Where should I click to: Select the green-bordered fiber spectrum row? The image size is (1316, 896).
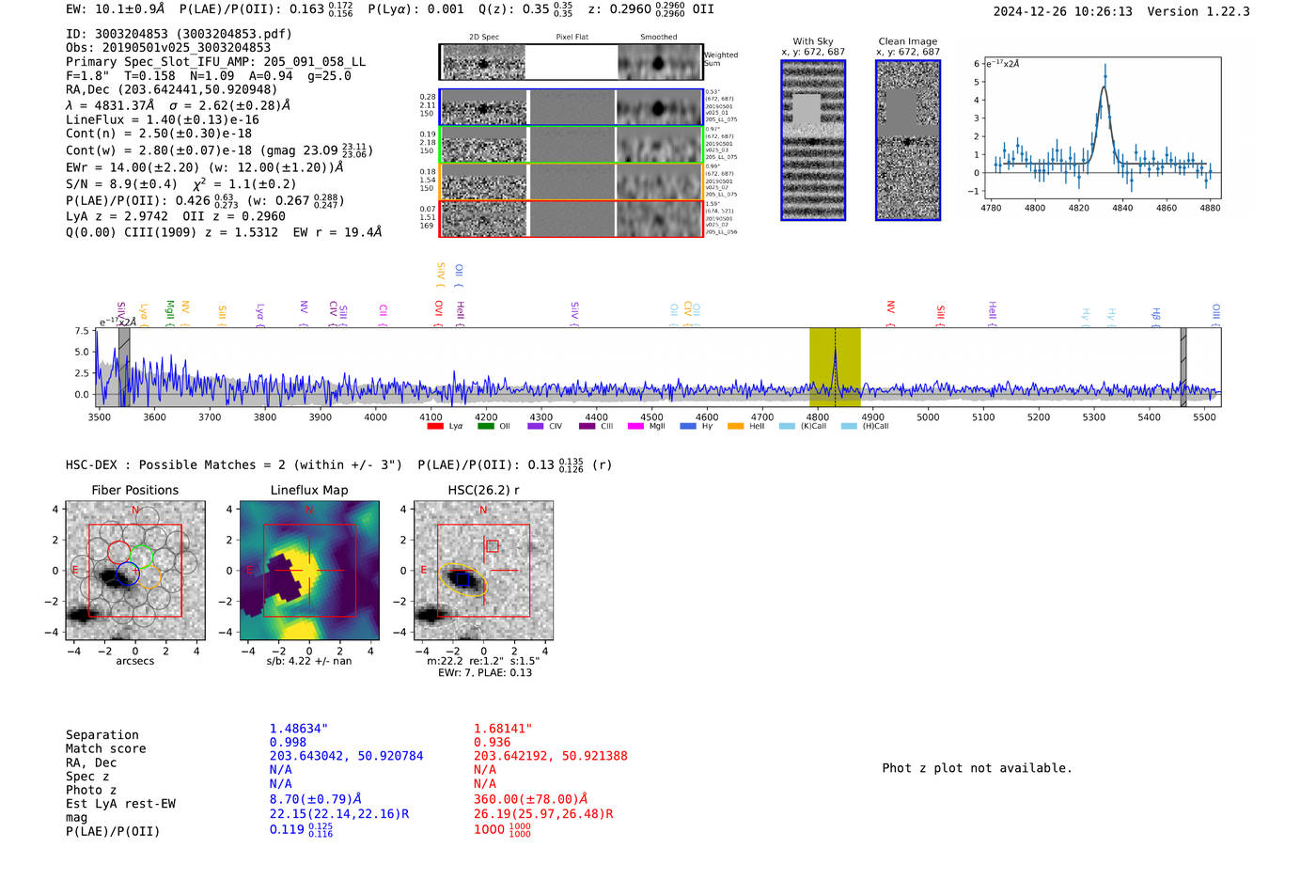(x=571, y=144)
